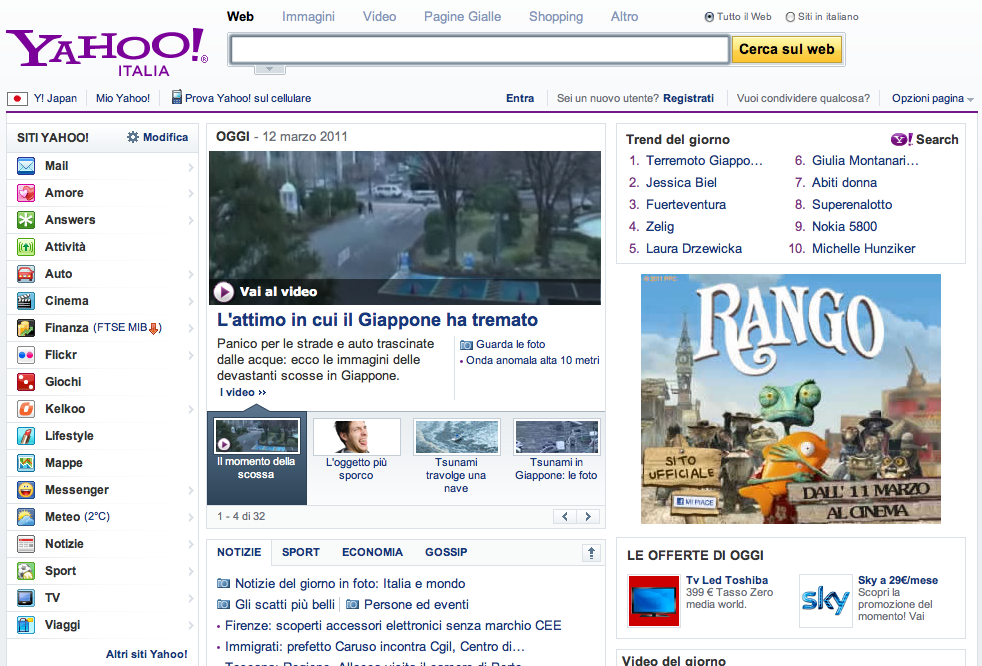Click inside the web search field
Image resolution: width=982 pixels, height=666 pixels.
[480, 49]
